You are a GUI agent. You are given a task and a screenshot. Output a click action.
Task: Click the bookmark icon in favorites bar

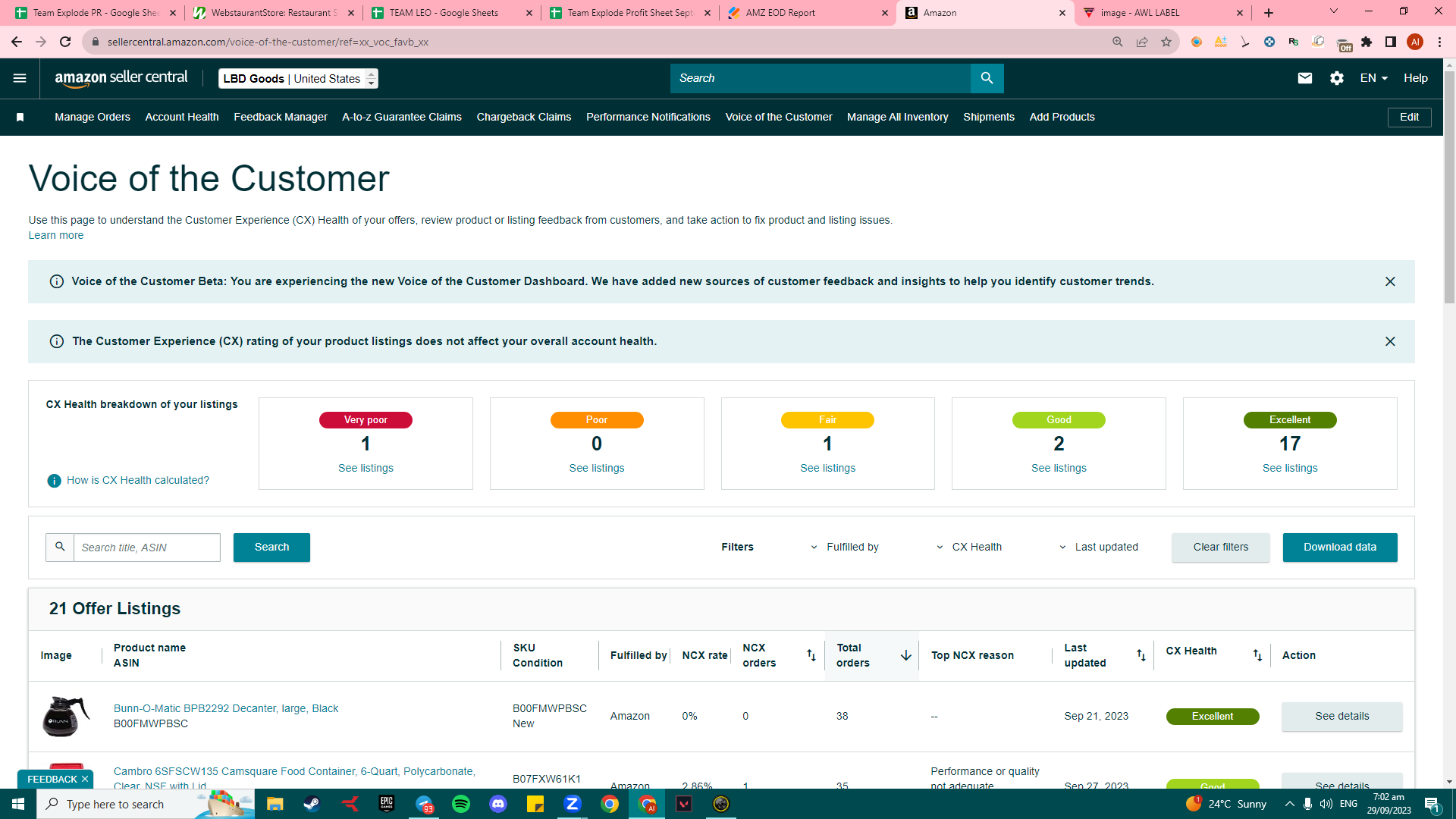pos(20,117)
